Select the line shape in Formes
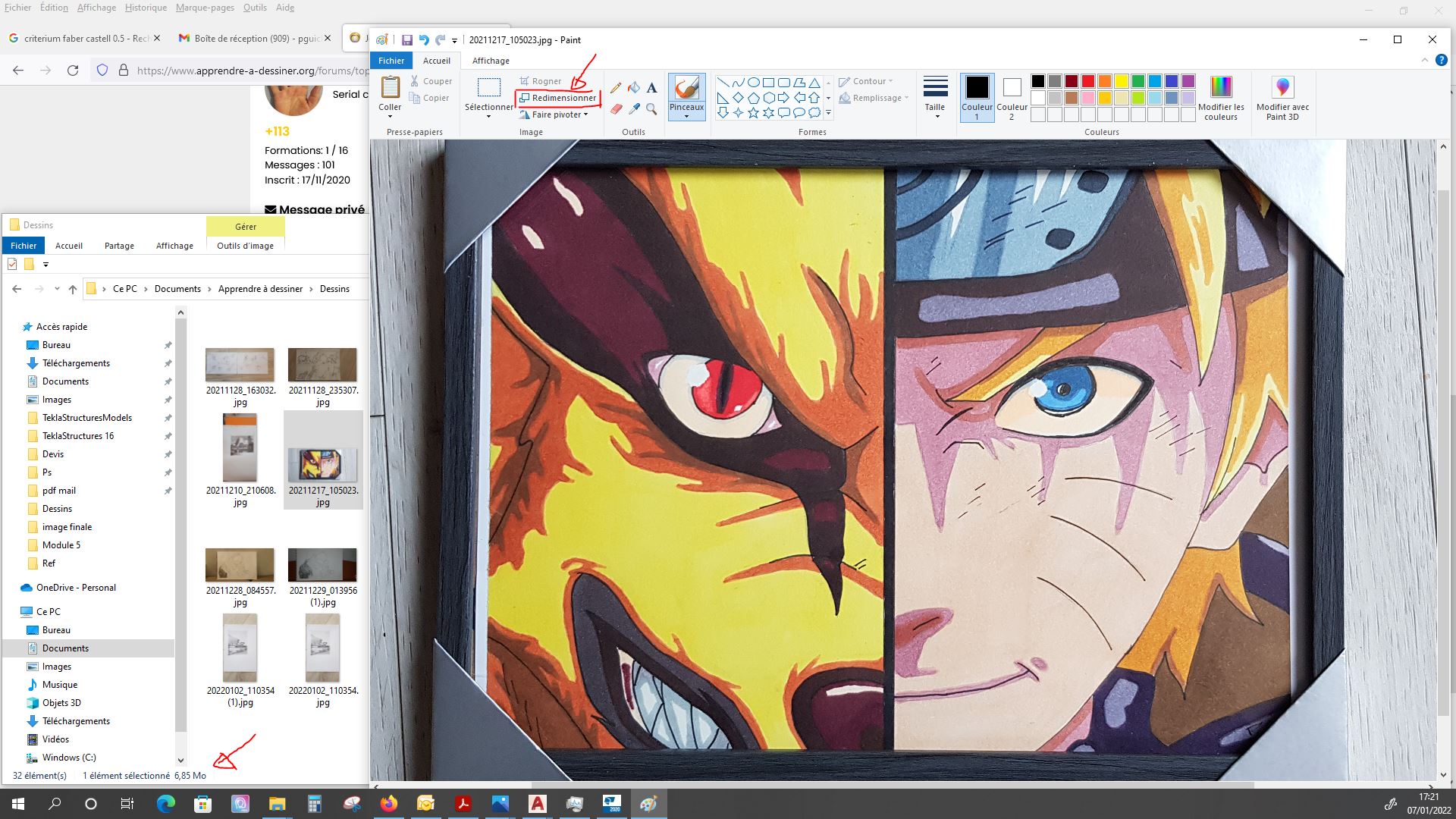 coord(723,83)
